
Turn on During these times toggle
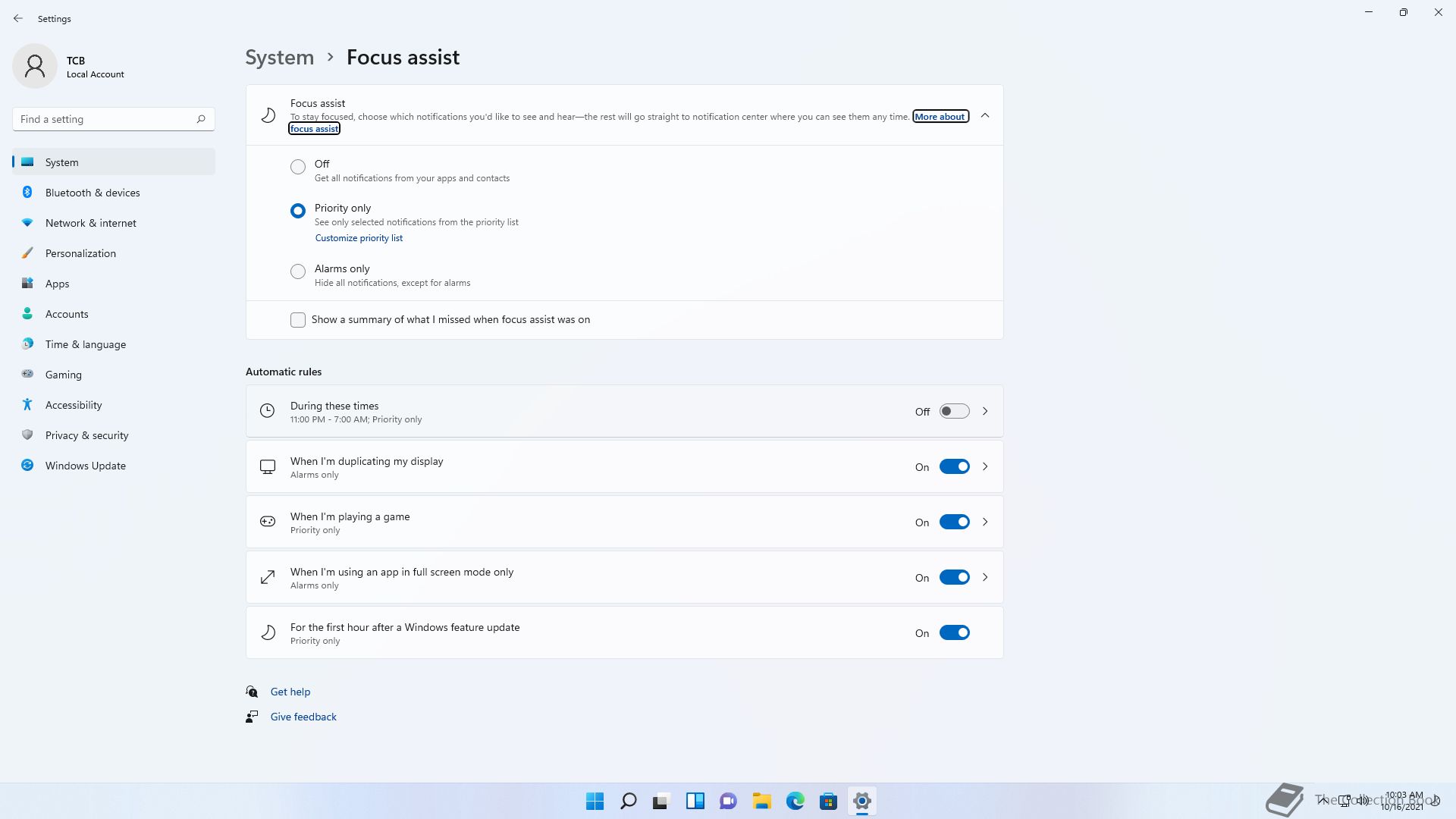pyautogui.click(x=955, y=411)
